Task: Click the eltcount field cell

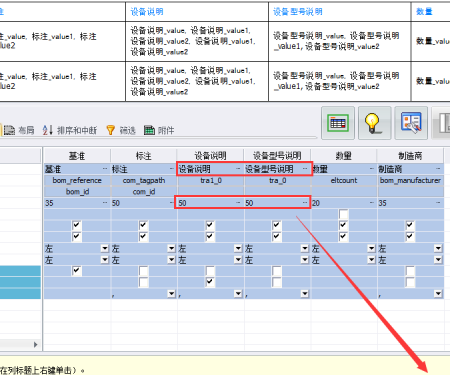Action: [x=344, y=180]
